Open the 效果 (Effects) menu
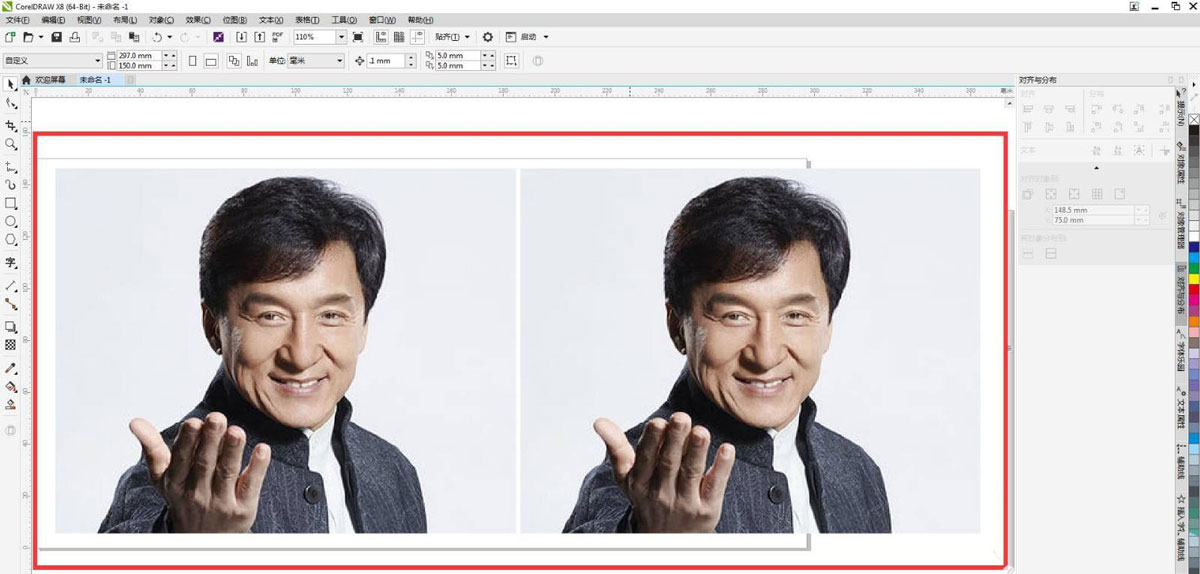Viewport: 1200px width, 574px height. click(x=198, y=20)
